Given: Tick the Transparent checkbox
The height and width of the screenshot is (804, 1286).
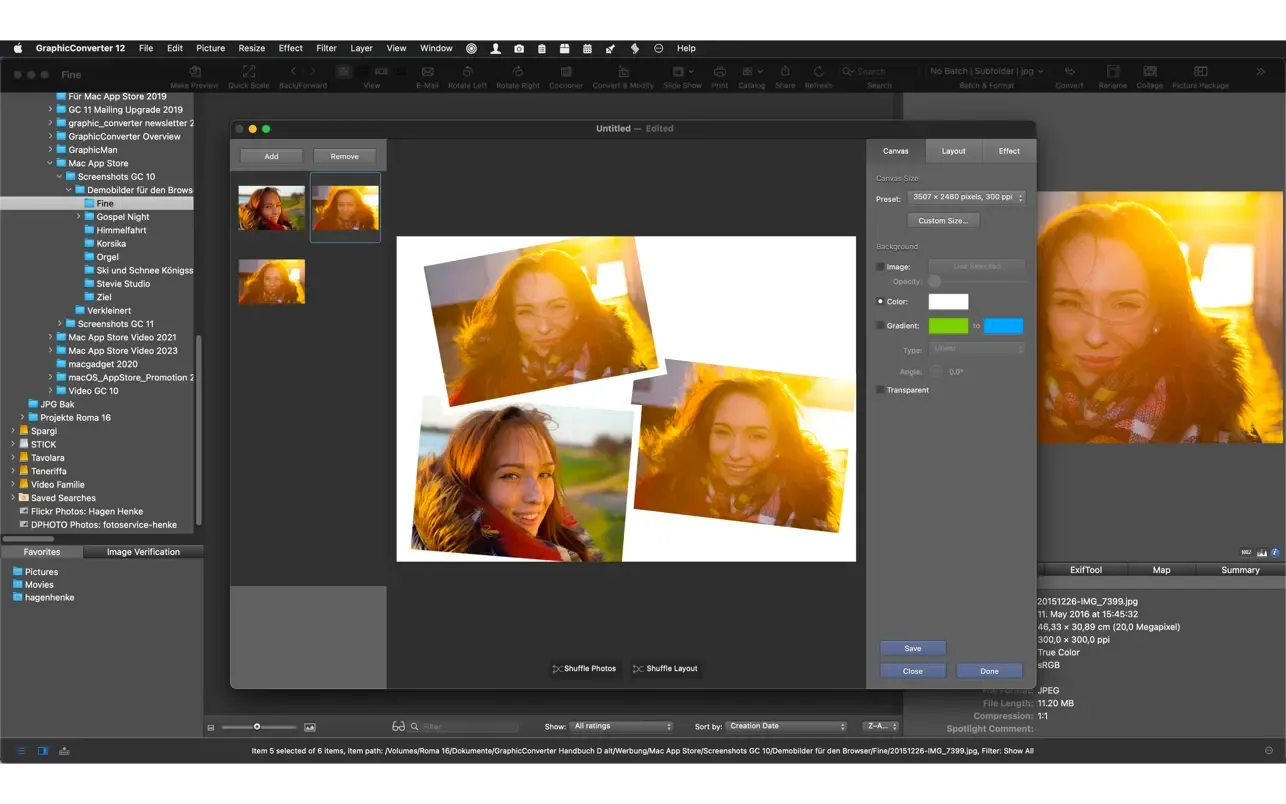Looking at the screenshot, I should [x=880, y=390].
